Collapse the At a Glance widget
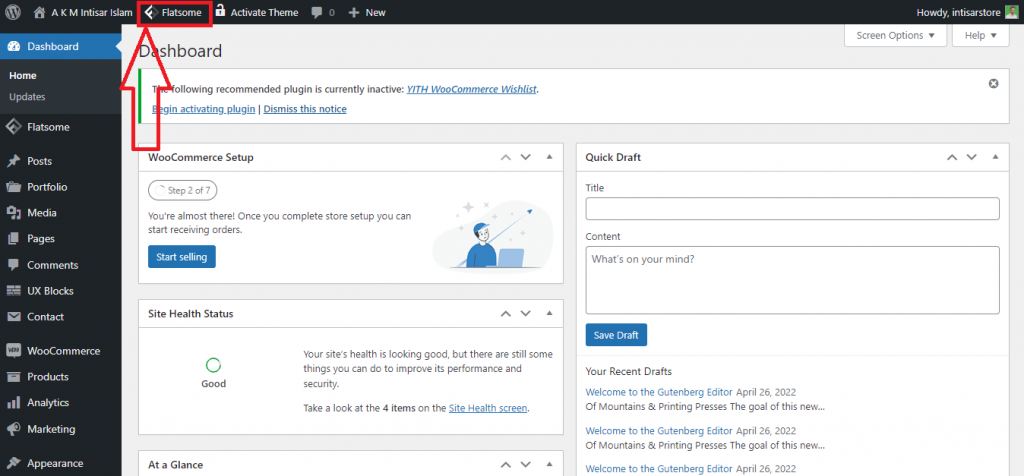Screen dimensions: 1024x476 549,465
